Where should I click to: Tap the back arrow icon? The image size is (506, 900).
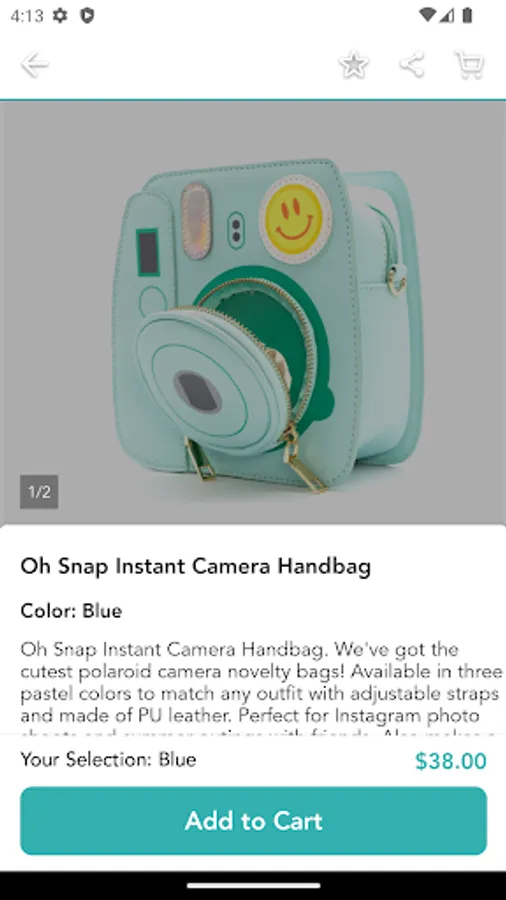tap(34, 65)
